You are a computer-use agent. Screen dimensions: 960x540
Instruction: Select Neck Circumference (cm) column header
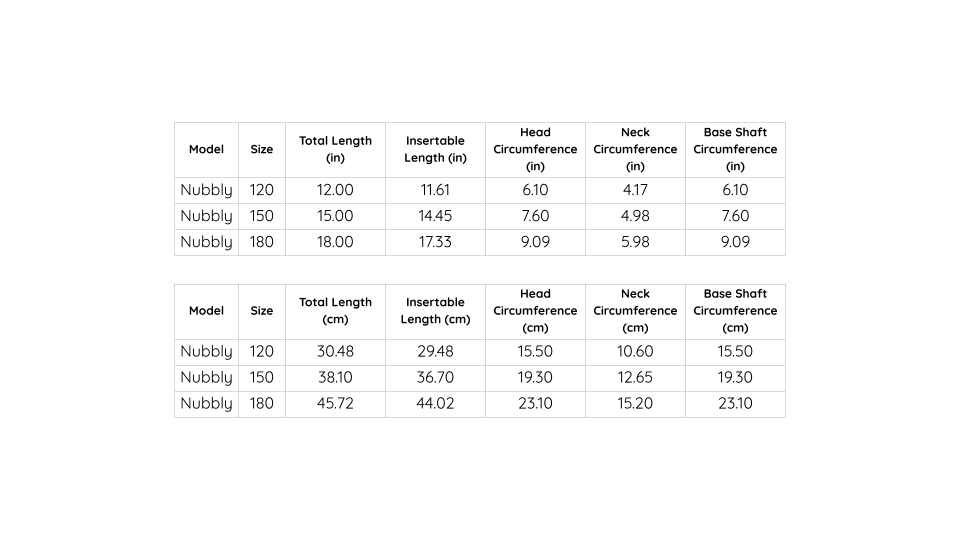[635, 311]
